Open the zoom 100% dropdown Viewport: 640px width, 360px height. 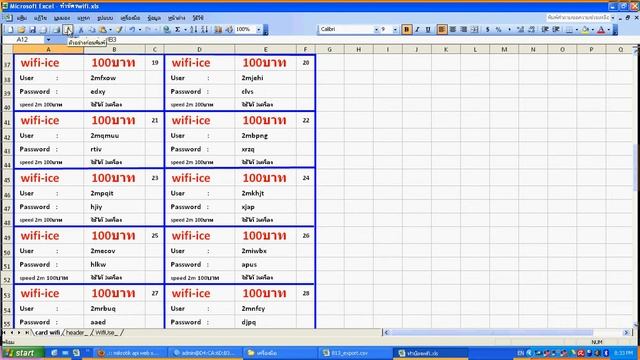click(258, 29)
